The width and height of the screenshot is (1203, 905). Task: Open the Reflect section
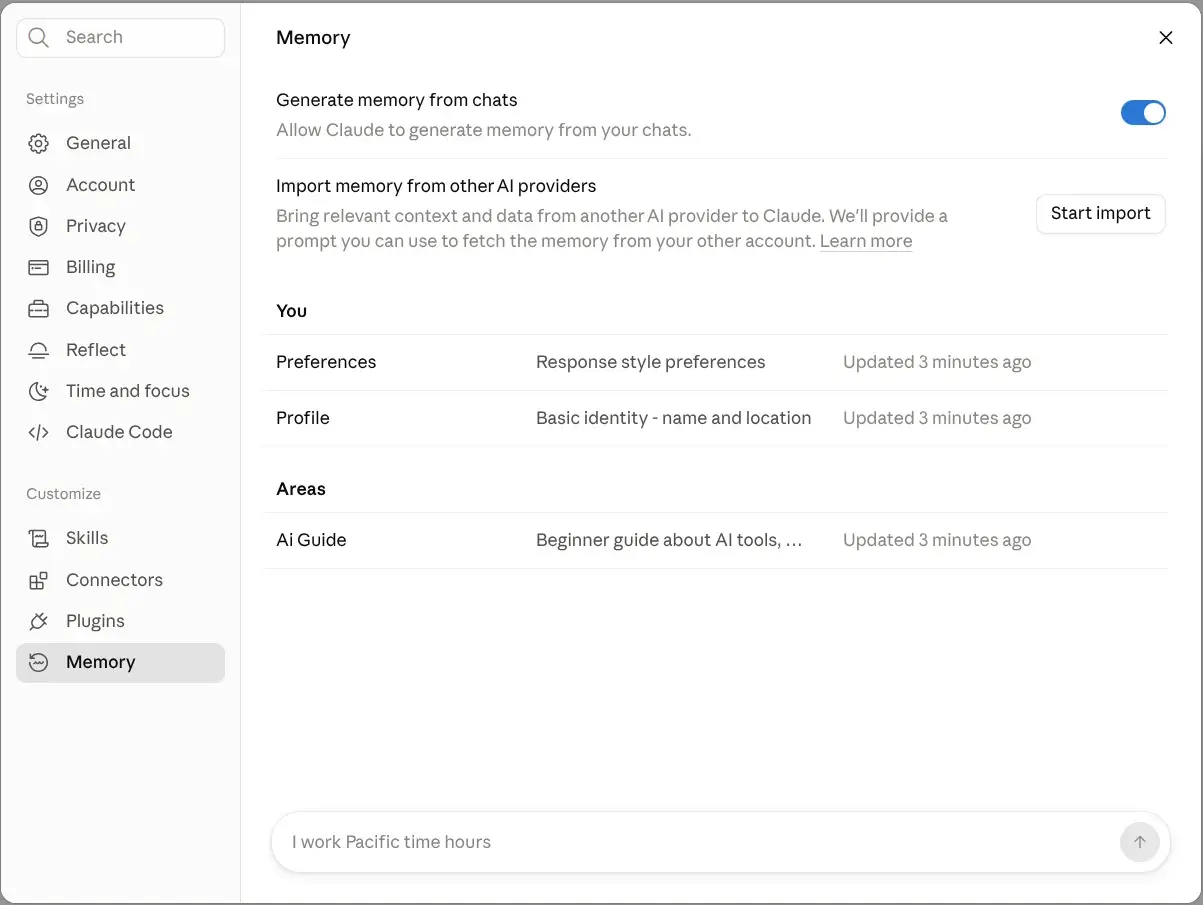click(x=120, y=350)
